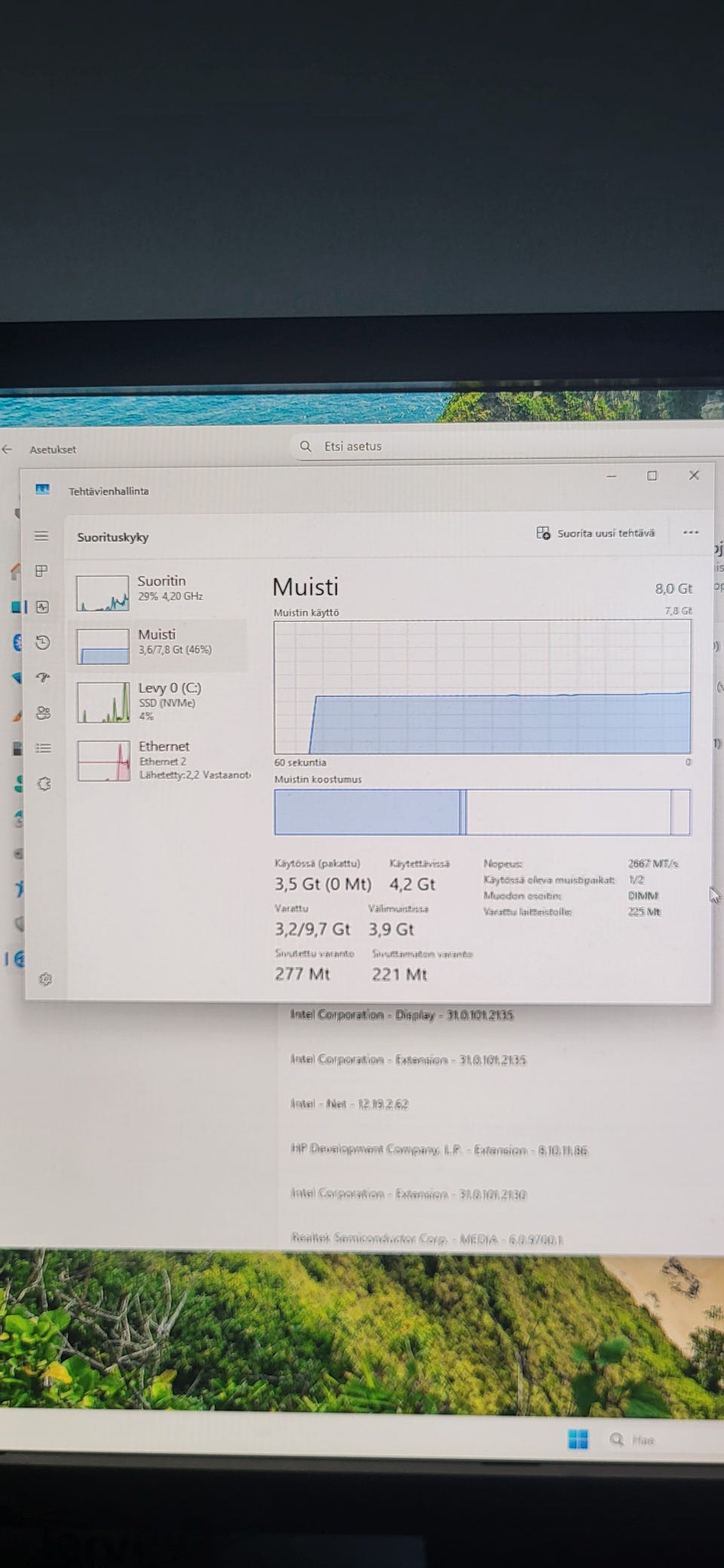
Task: Click the Settings window back arrow
Action: (x=8, y=449)
